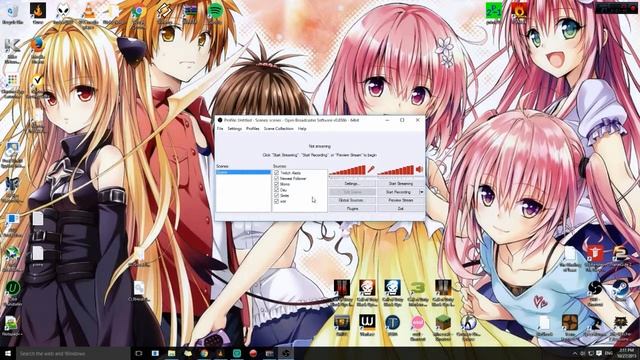This screenshot has height=360, width=640.
Task: Show hidden system tray icons arrow
Action: click(575, 353)
